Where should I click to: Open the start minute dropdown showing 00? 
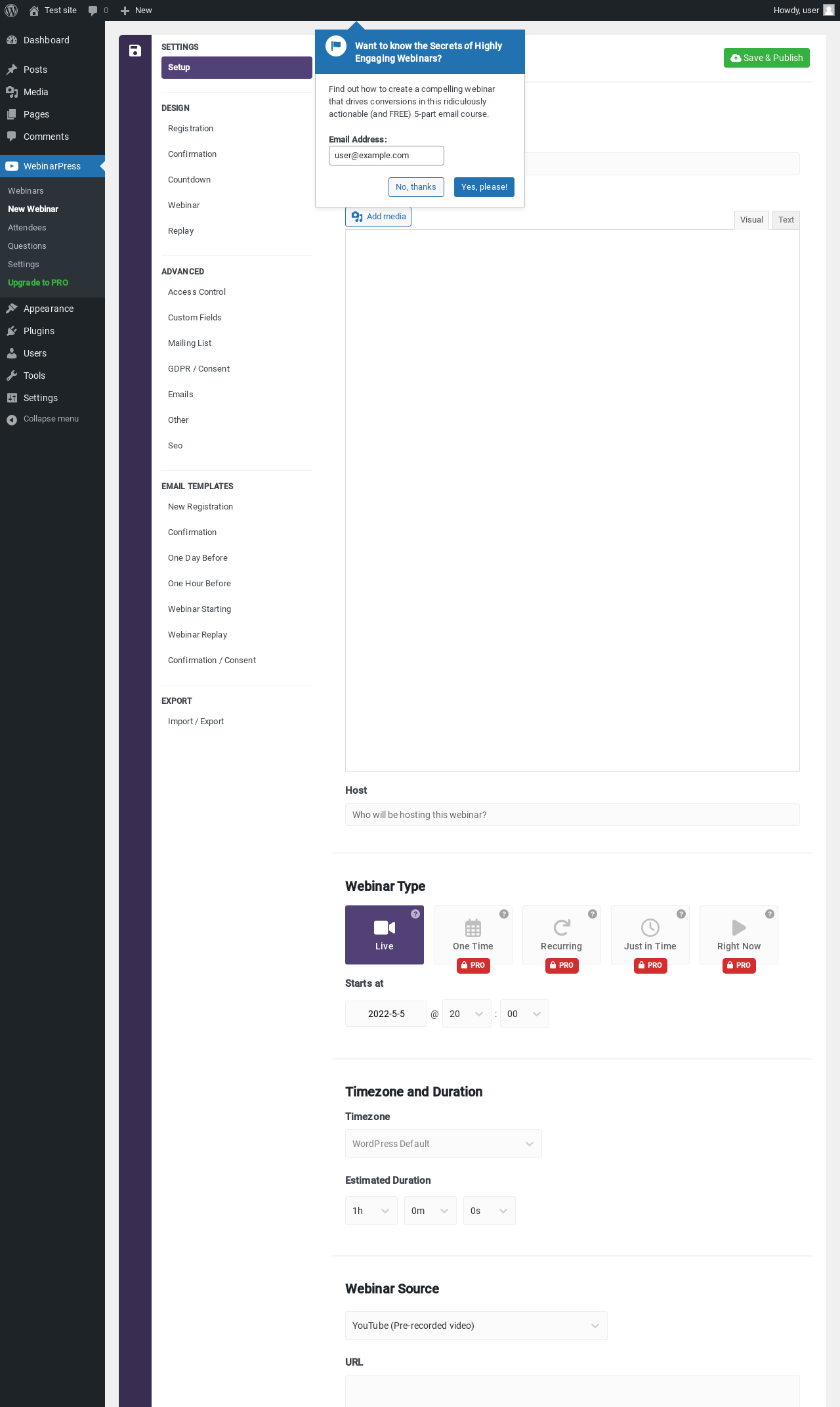point(524,1014)
